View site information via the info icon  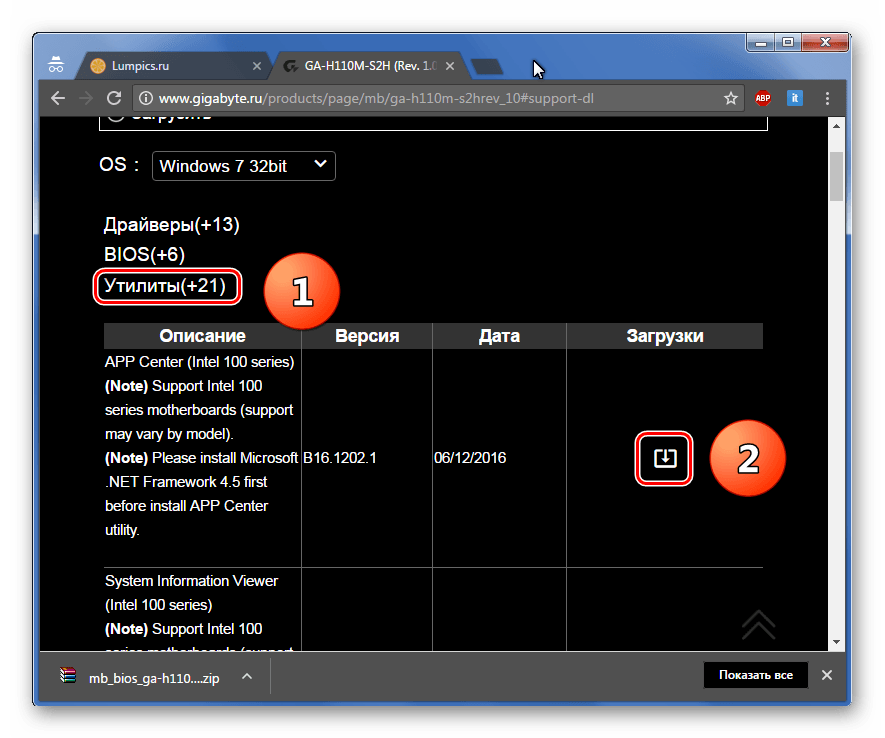click(146, 98)
